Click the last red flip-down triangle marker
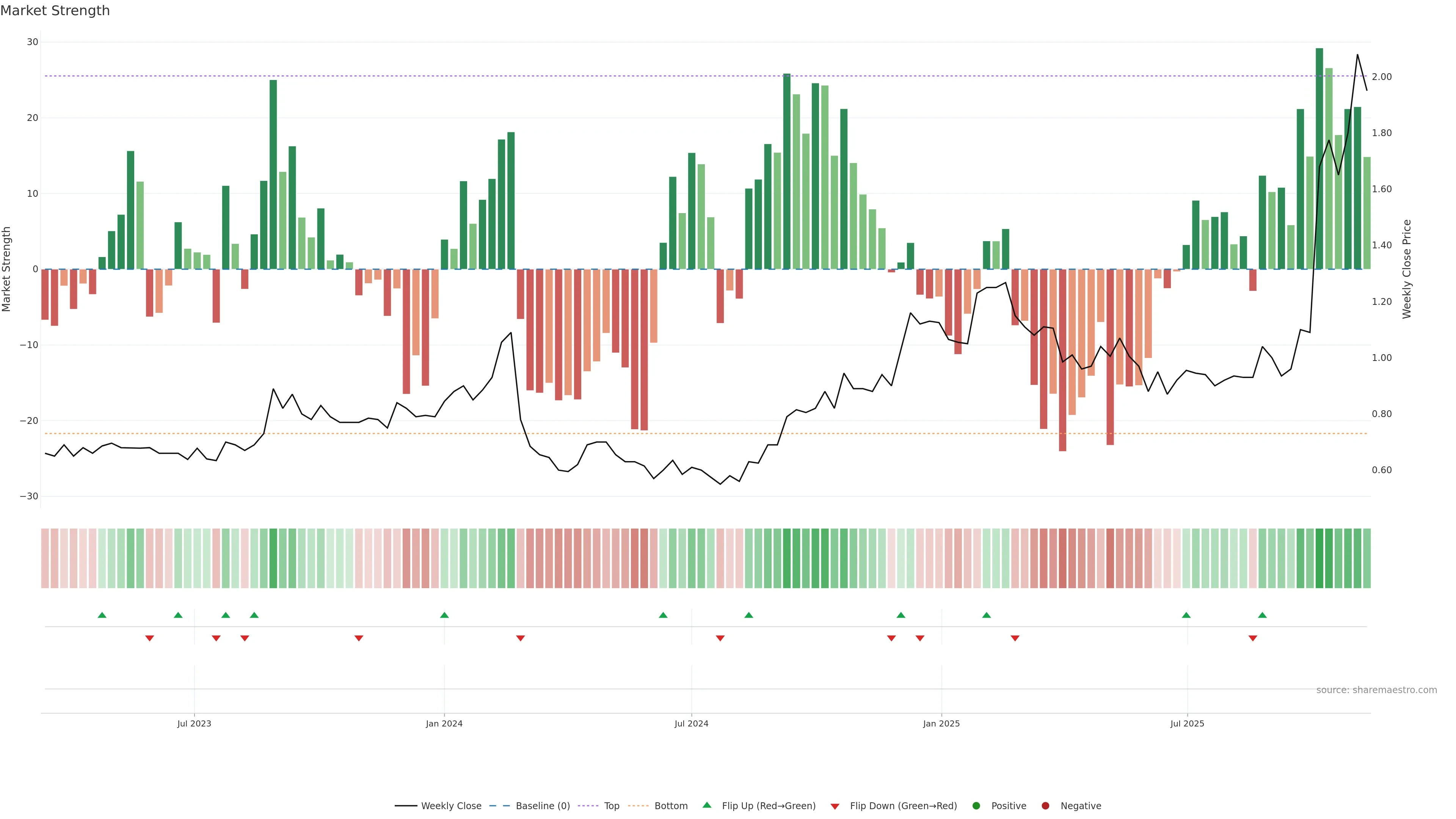Image resolution: width=1456 pixels, height=819 pixels. 1252,638
